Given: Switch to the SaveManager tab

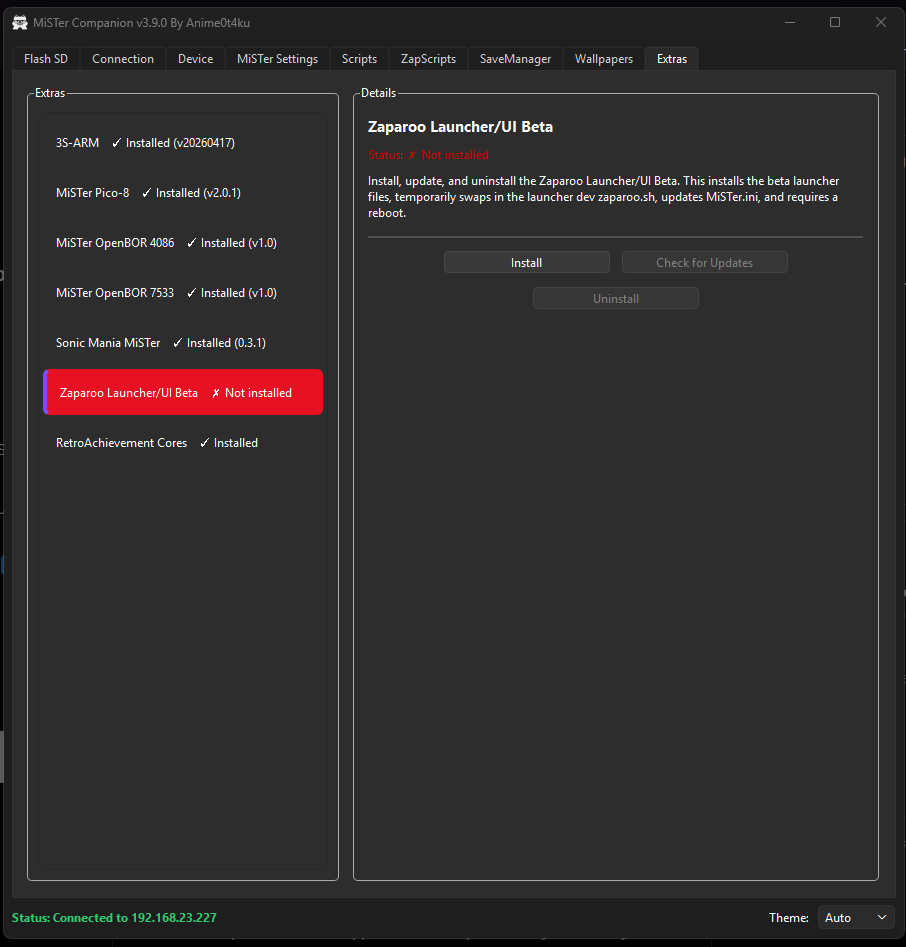Looking at the screenshot, I should coord(515,59).
